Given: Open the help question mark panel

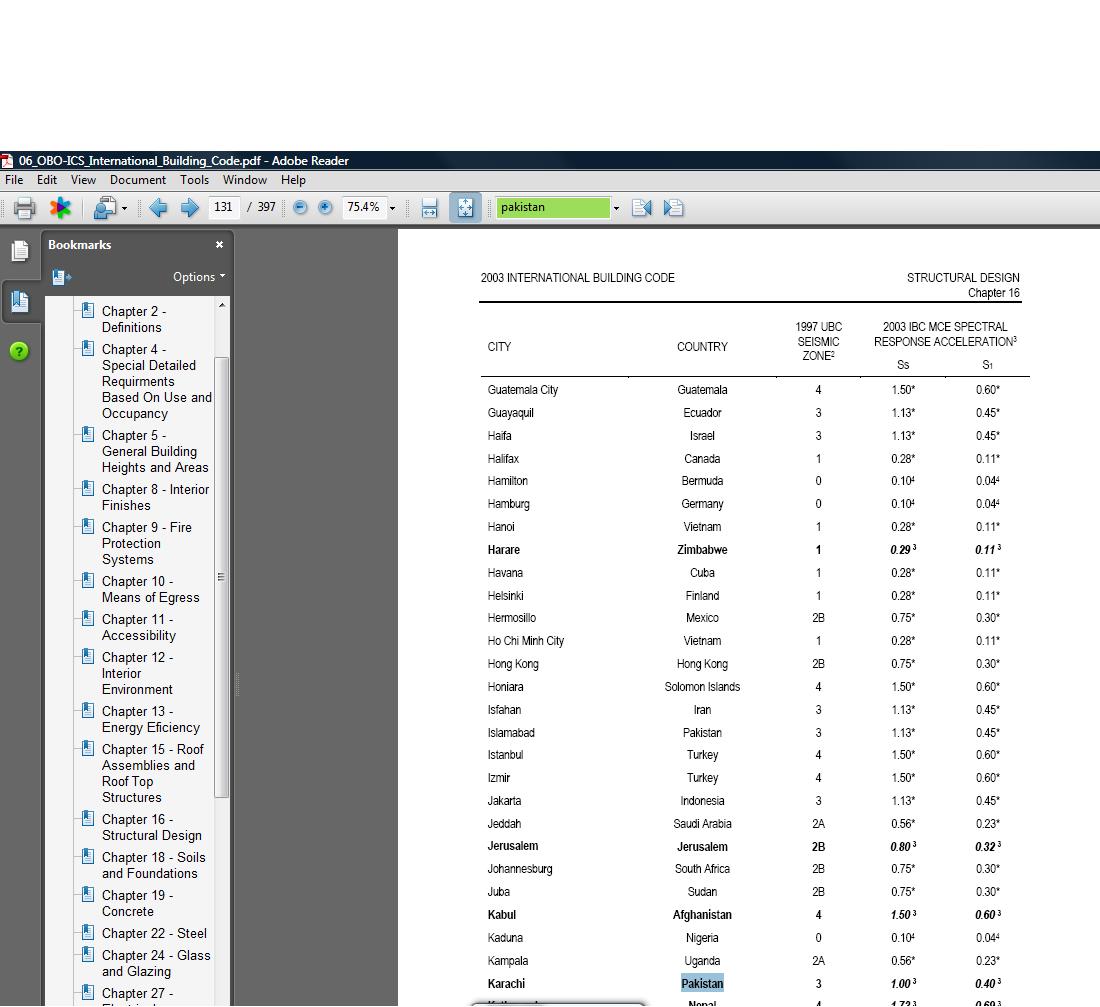Looking at the screenshot, I should point(20,351).
